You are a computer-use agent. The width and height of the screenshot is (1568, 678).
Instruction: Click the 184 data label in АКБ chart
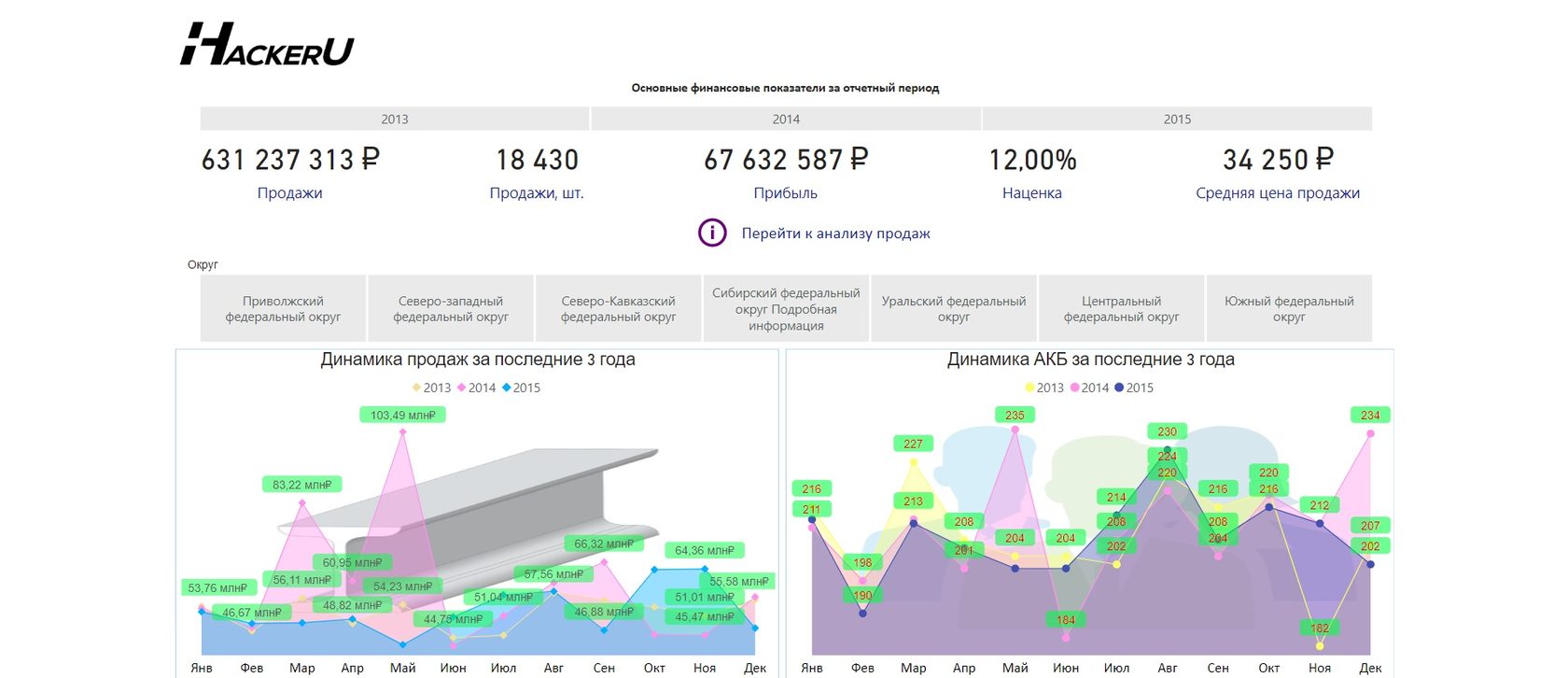[1066, 619]
